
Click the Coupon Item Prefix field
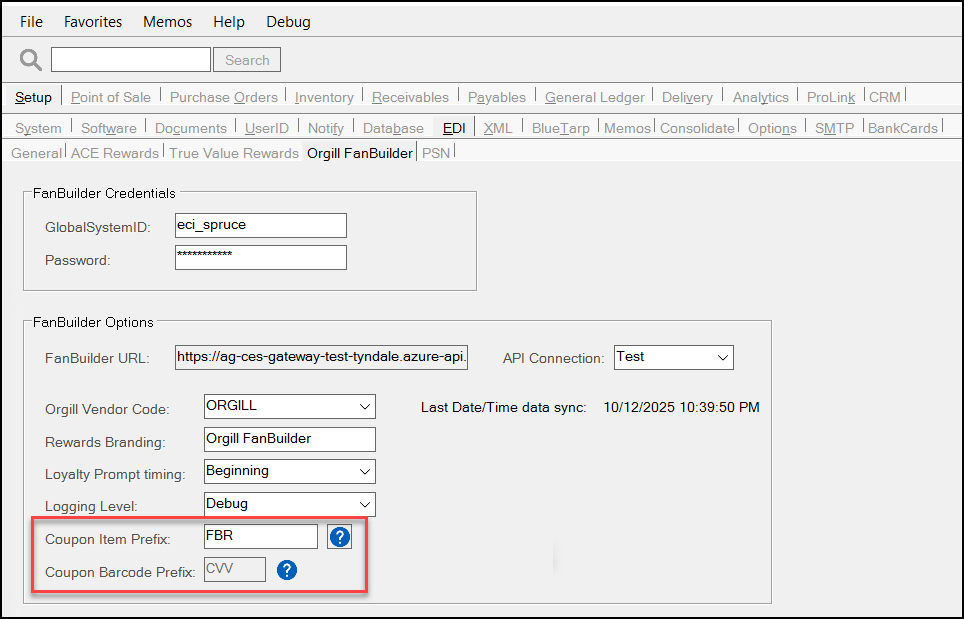[x=260, y=537]
